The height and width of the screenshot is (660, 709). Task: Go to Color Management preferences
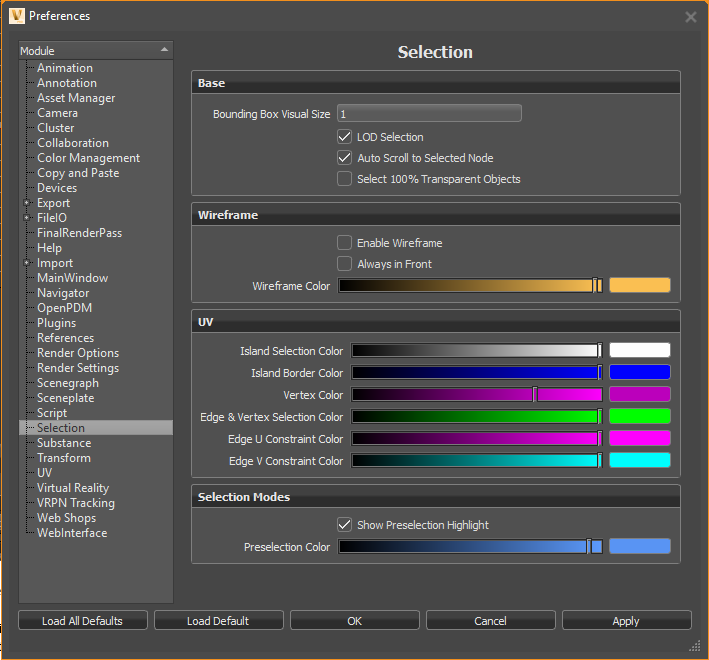(x=88, y=158)
